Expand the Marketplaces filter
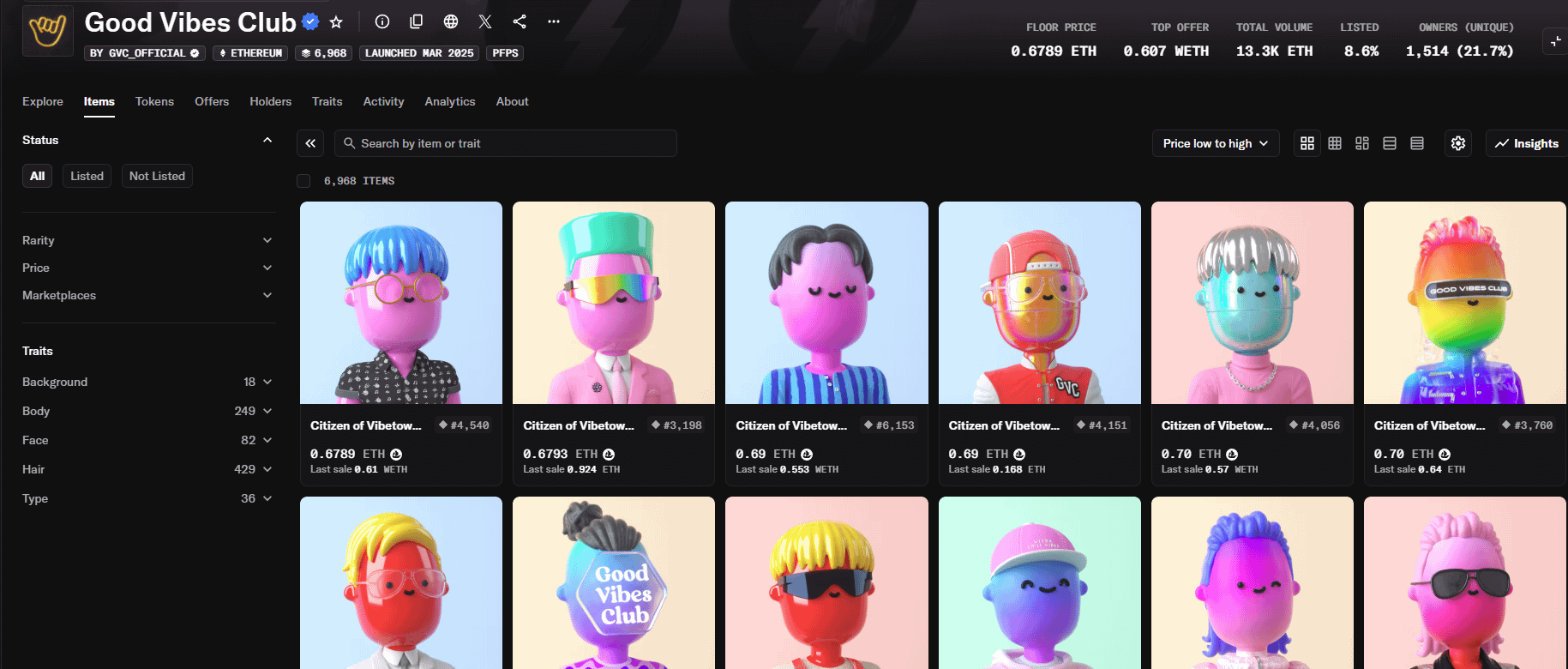This screenshot has width=1568, height=669. click(x=147, y=295)
